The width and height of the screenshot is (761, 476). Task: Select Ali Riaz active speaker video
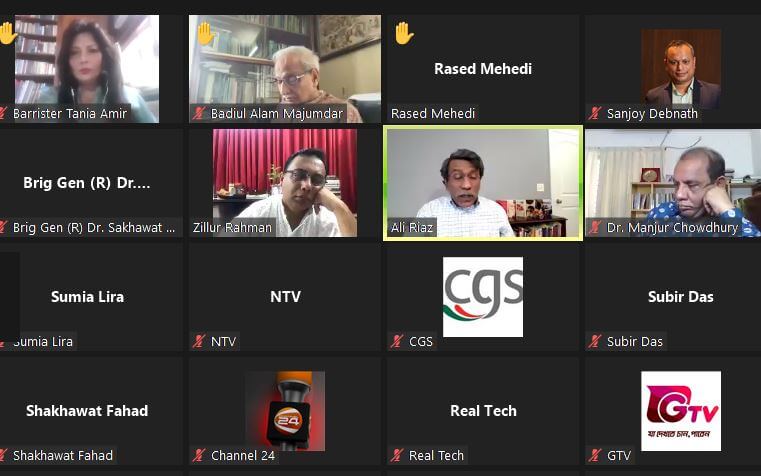483,183
